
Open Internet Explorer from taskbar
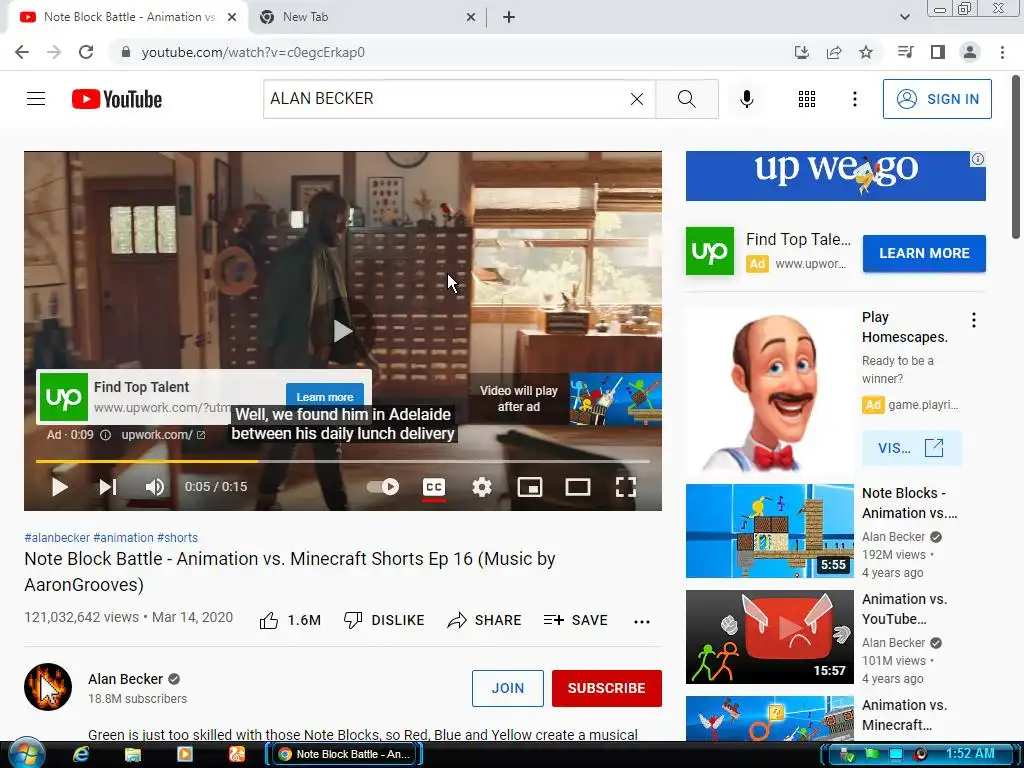(x=81, y=754)
